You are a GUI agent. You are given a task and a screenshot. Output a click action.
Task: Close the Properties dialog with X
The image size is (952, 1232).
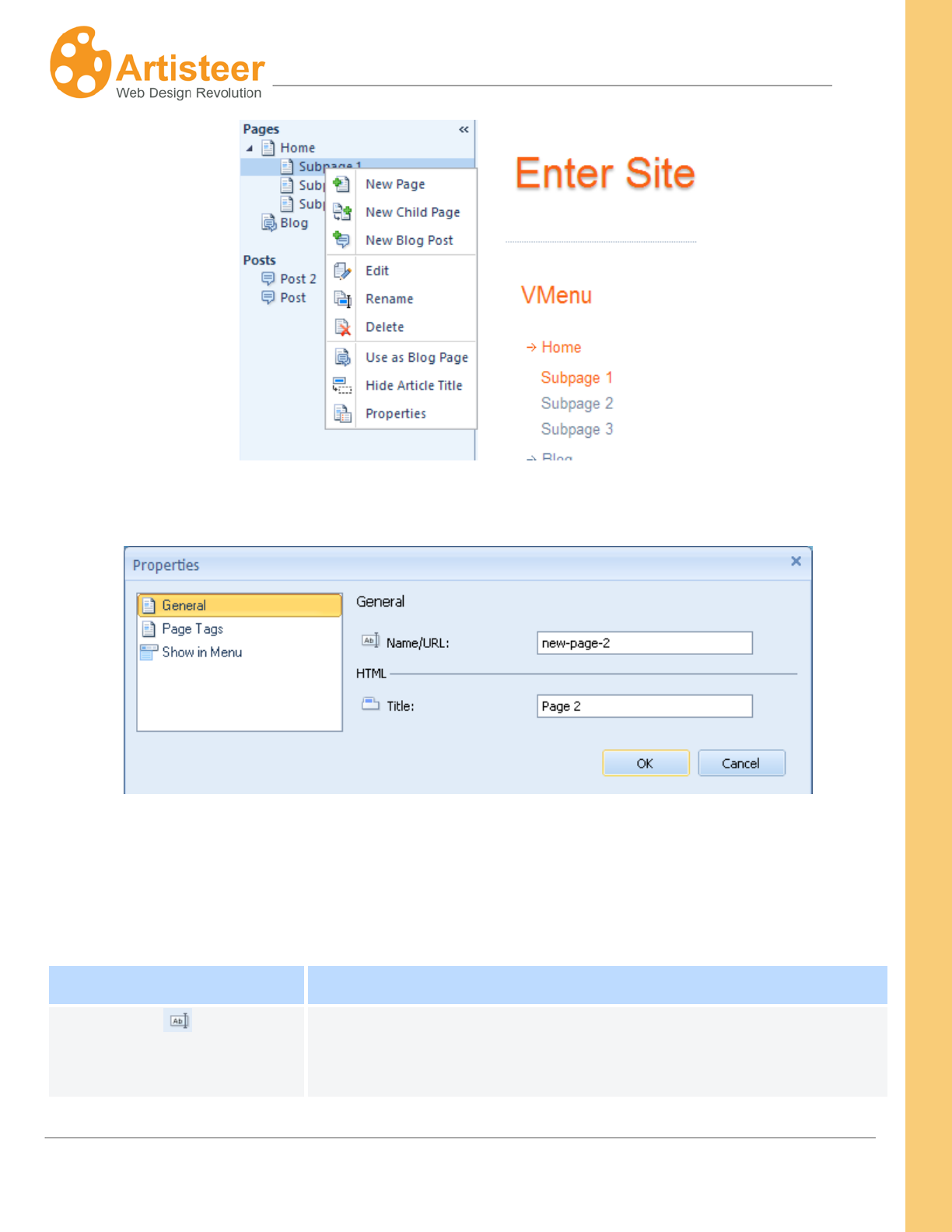[796, 561]
